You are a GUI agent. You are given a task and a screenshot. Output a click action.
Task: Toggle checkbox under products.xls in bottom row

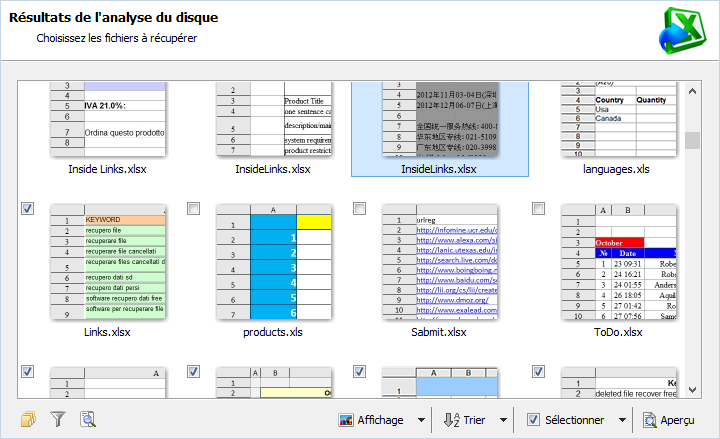(x=194, y=371)
